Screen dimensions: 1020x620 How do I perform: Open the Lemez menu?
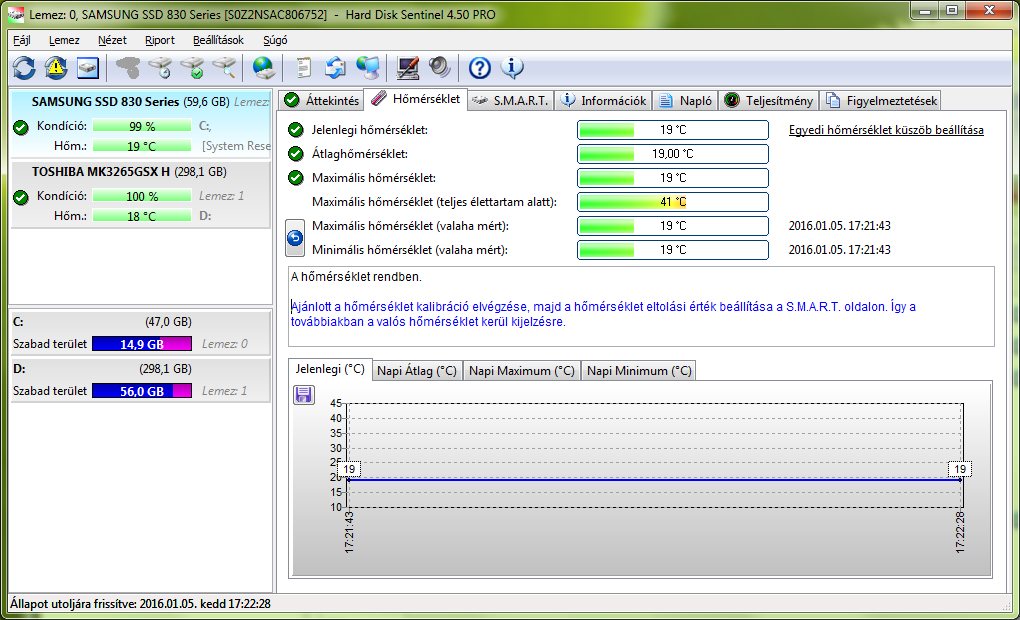pyautogui.click(x=64, y=40)
